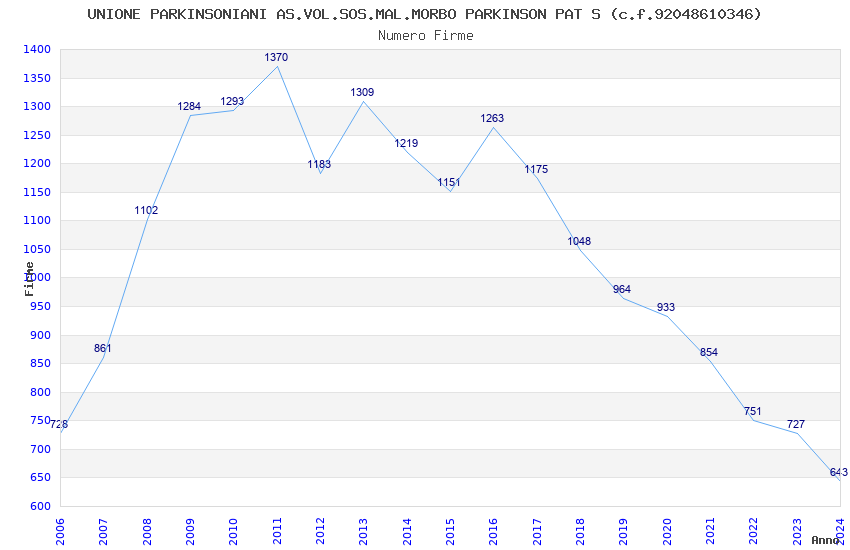
Task: Click the chart title with c.f.92048610346
Action: pos(424,14)
